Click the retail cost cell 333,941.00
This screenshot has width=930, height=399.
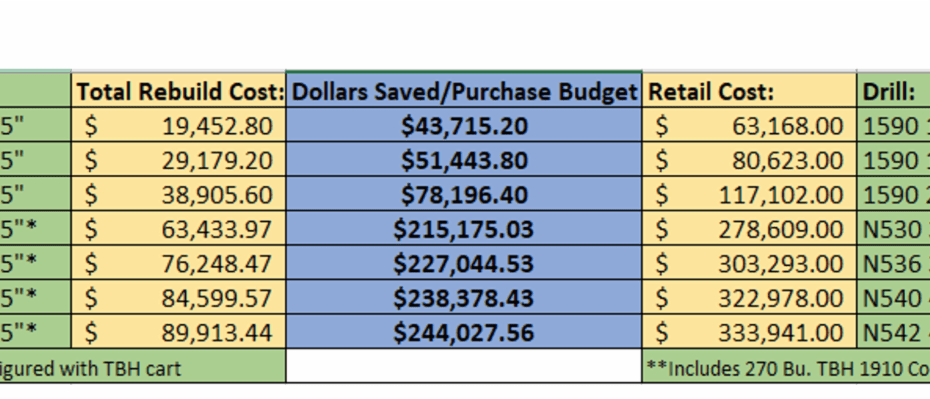tap(750, 331)
